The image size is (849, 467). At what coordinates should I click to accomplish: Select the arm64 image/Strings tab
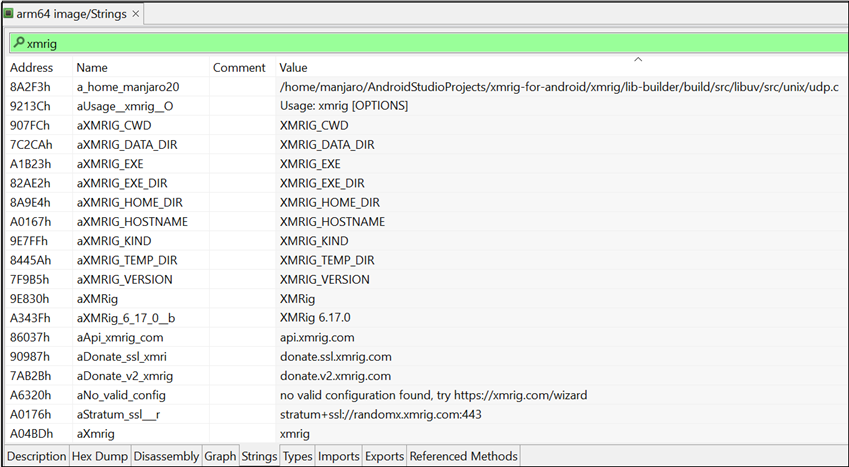point(73,14)
